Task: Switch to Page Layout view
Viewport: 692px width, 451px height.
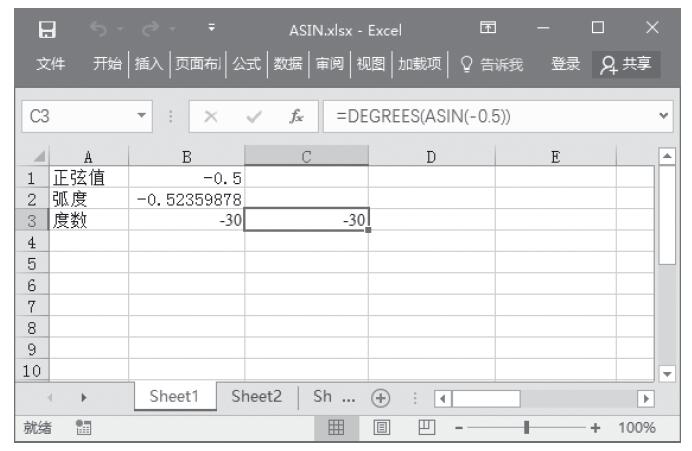Action: click(x=381, y=427)
